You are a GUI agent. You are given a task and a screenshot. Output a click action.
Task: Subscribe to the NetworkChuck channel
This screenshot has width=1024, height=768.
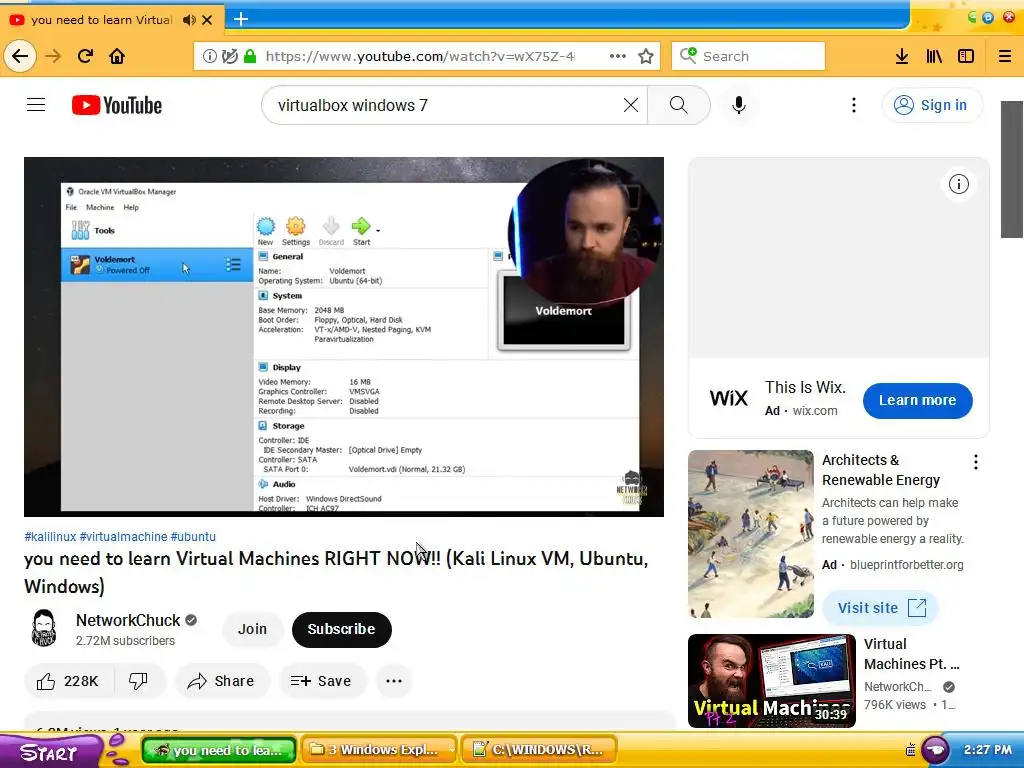[342, 630]
